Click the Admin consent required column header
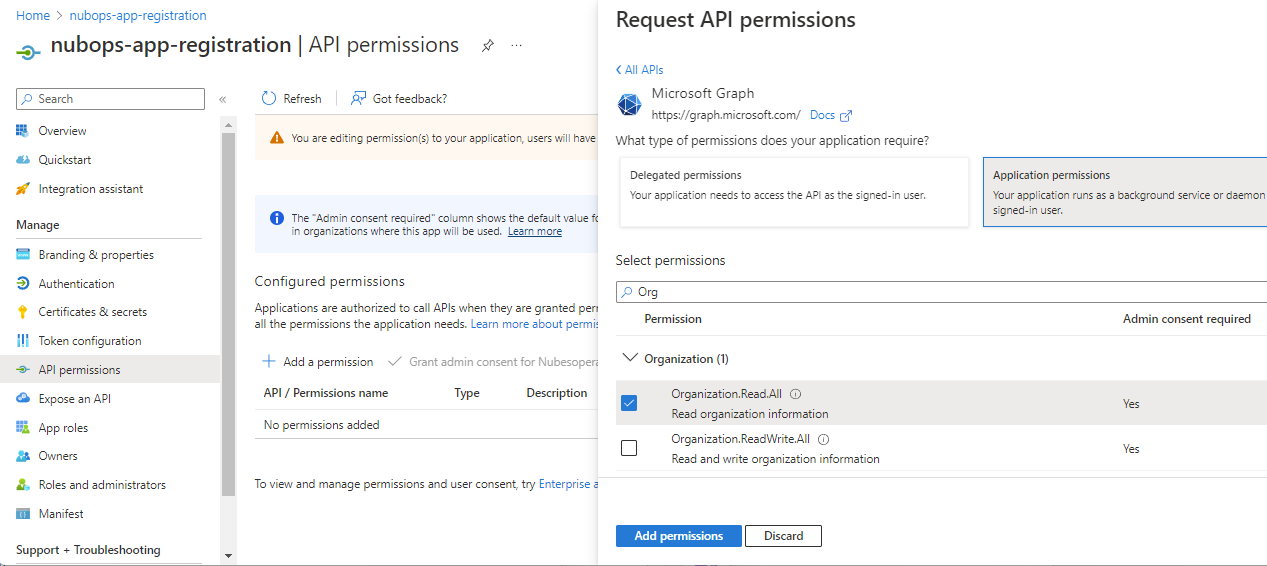 coord(1187,319)
